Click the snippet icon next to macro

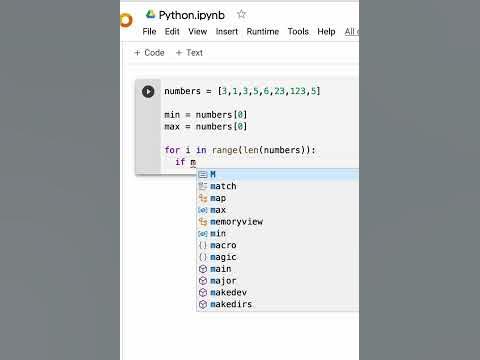(203, 245)
